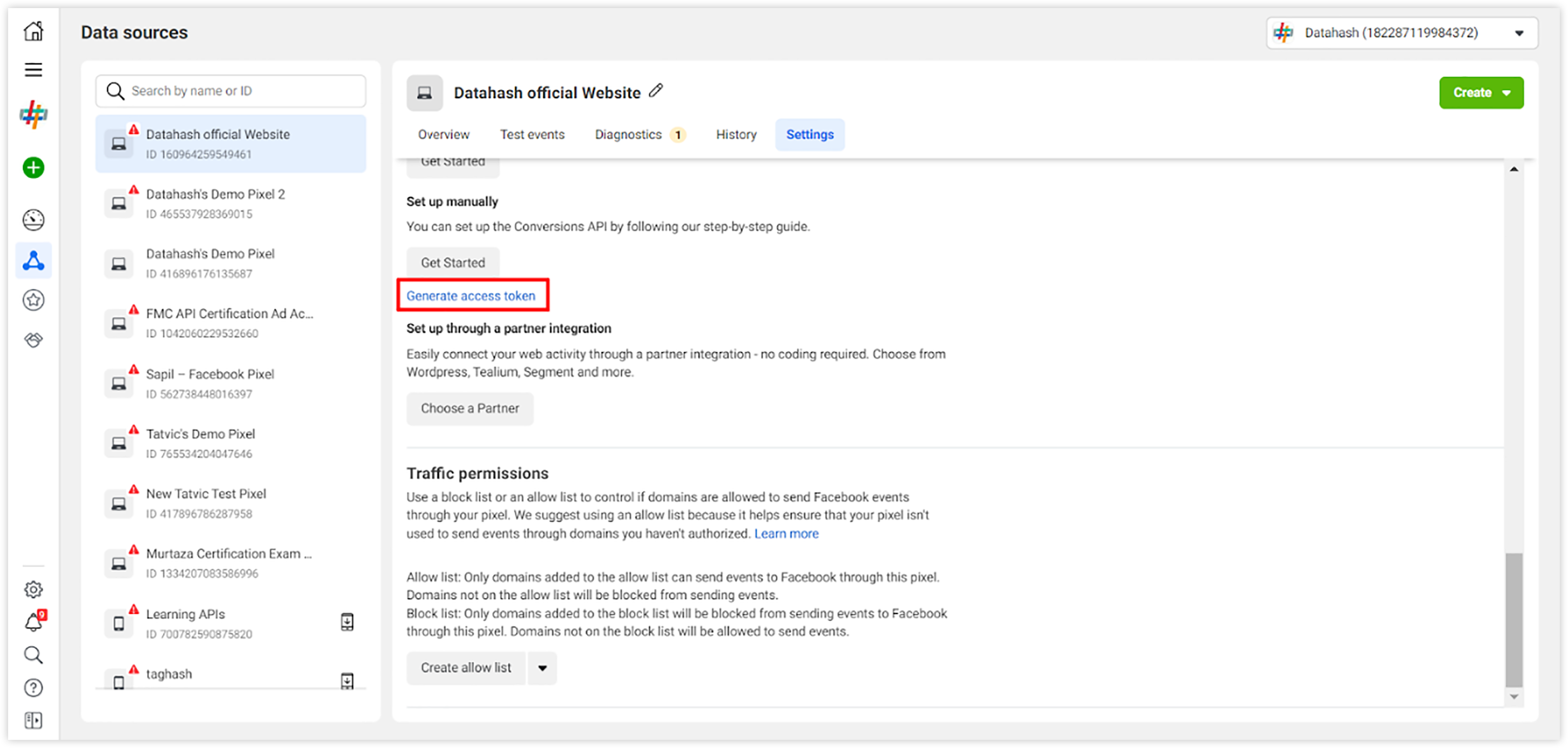Click the scrollbar down arrow
This screenshot has width=1568, height=748.
[x=1514, y=697]
